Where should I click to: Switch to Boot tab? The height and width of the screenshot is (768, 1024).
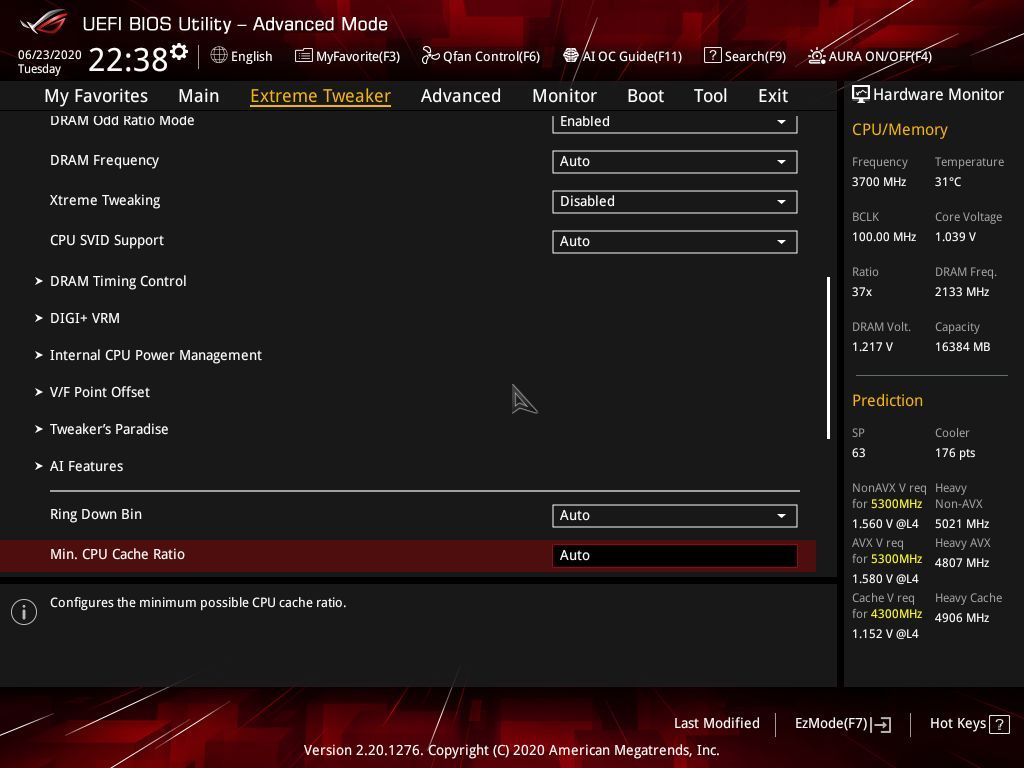[x=645, y=96]
